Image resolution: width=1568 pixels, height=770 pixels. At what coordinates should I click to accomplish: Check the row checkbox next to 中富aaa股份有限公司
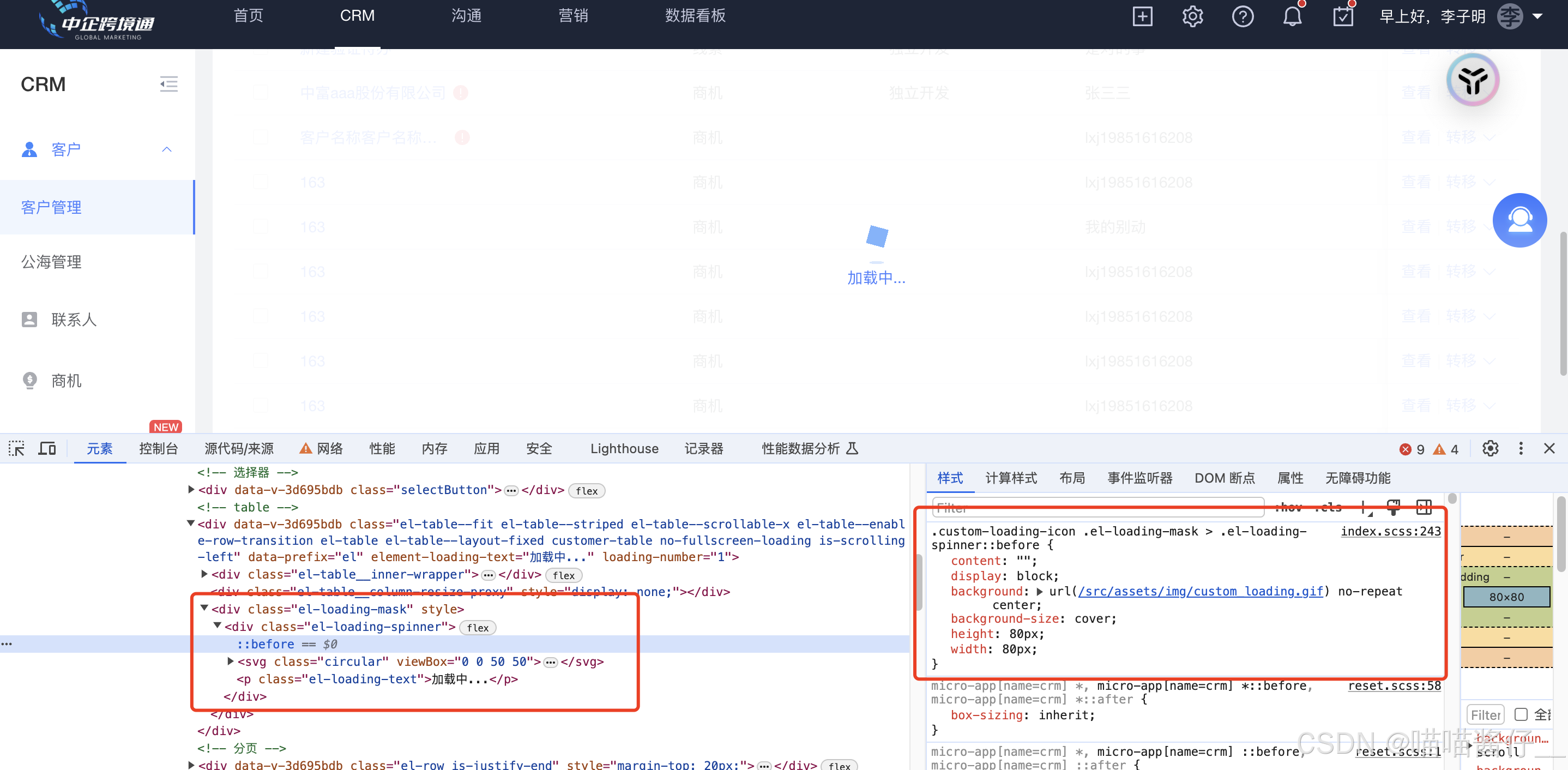[x=261, y=93]
